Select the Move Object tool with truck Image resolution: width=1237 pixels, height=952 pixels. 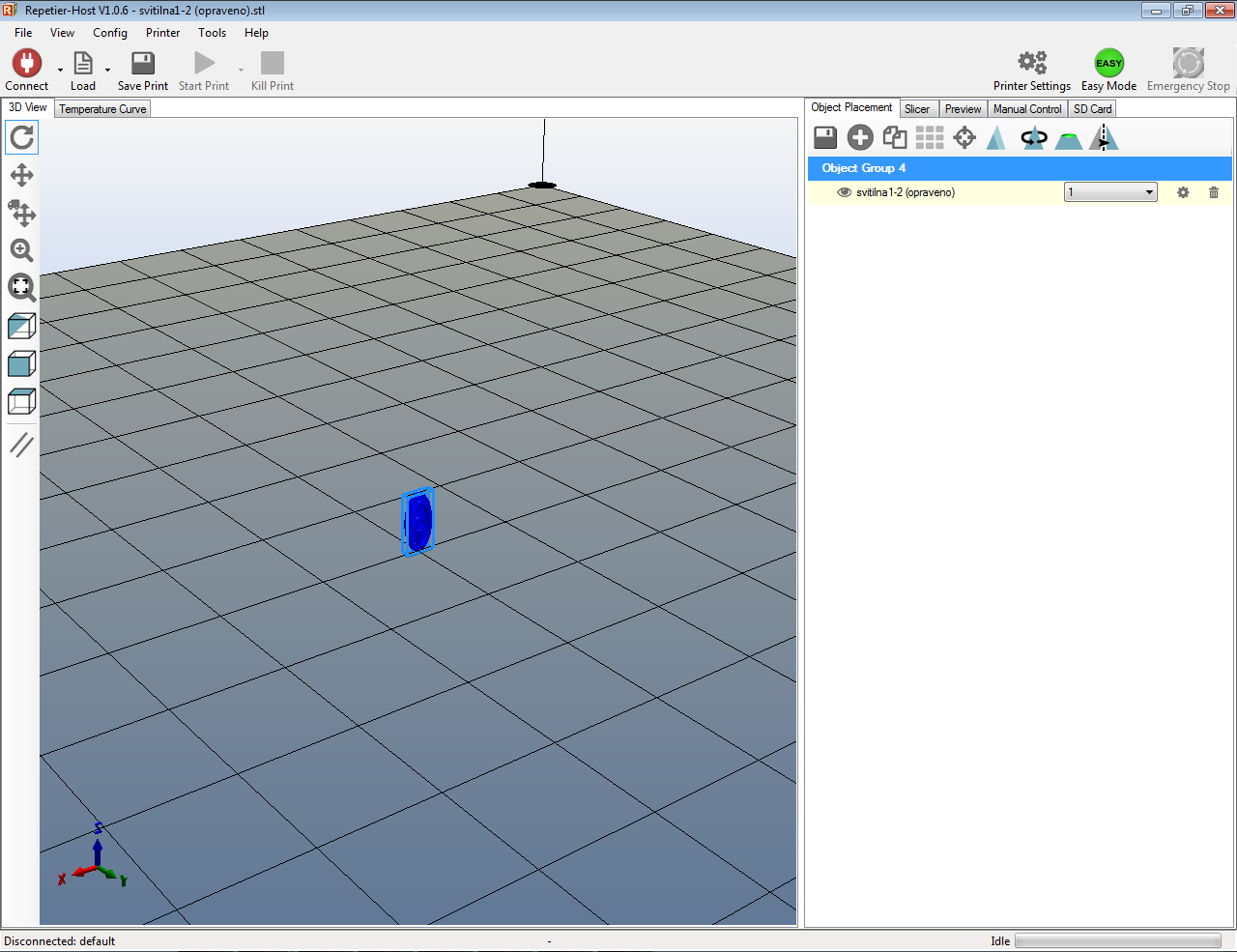(21, 213)
